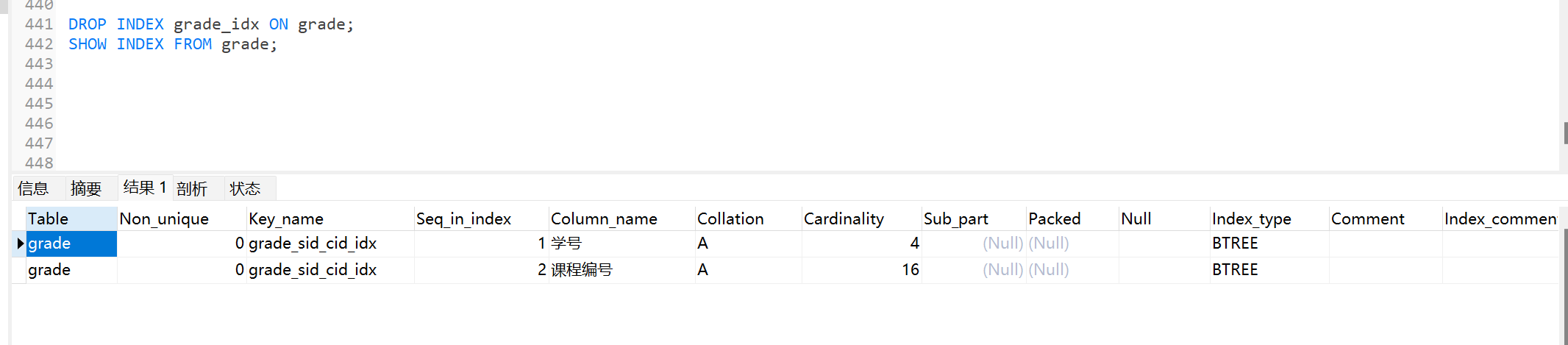Click the editor's vertical scrollbar thumb
Image resolution: width=1568 pixels, height=345 pixels.
click(1565, 132)
